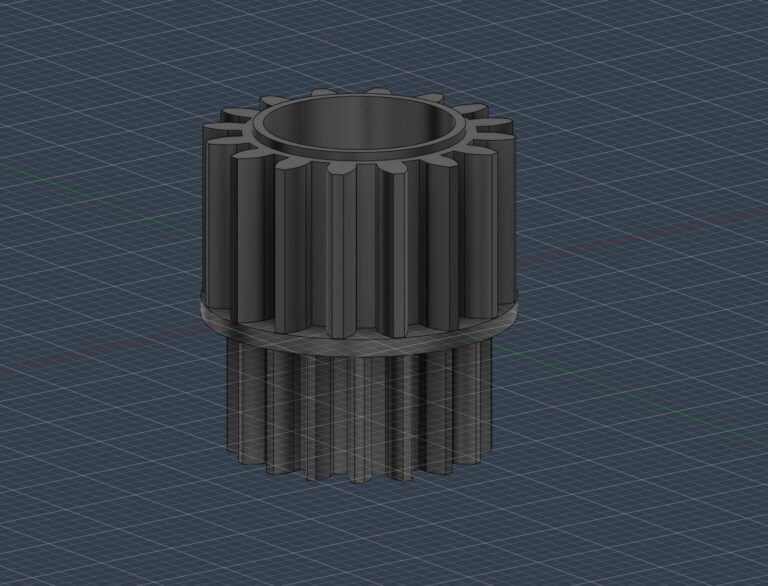Click the front center tooth of the upper gear
Screen dimensions: 768x586
coord(344,250)
